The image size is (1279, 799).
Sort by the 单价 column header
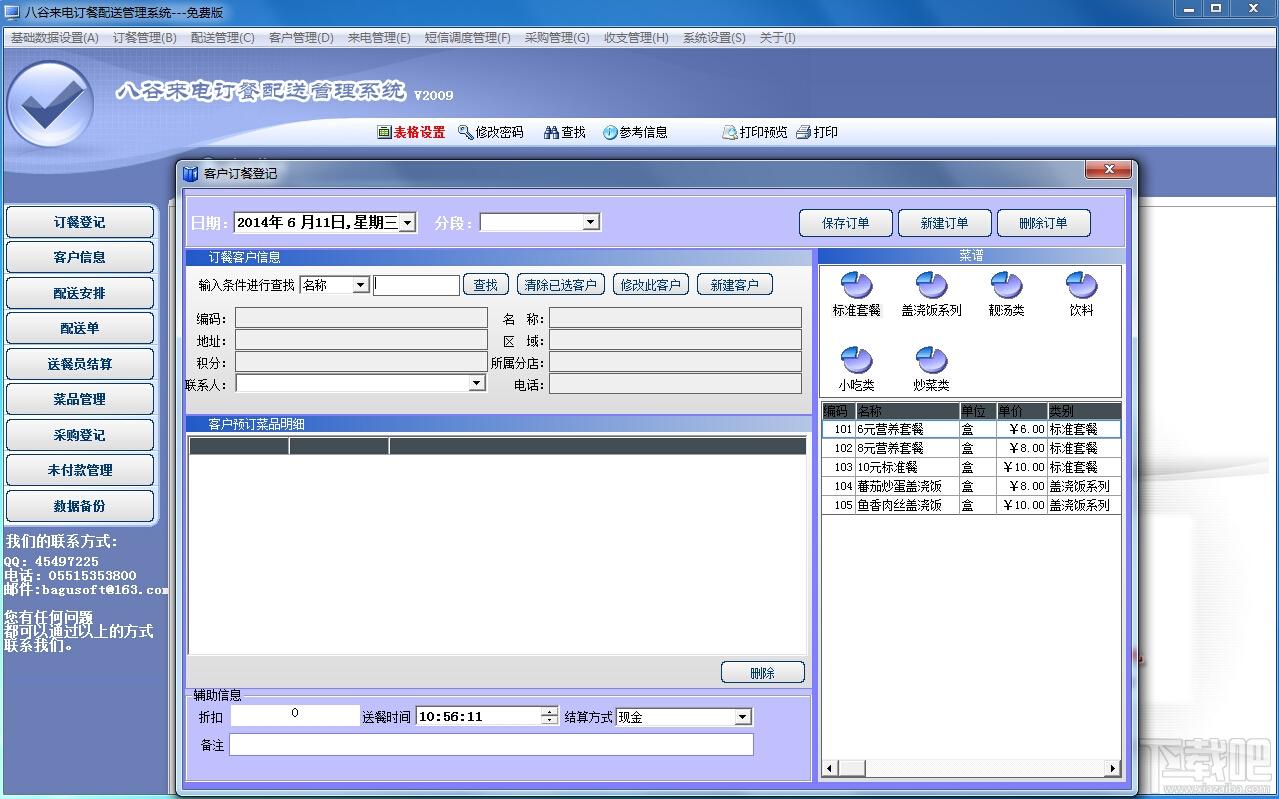tap(1021, 411)
